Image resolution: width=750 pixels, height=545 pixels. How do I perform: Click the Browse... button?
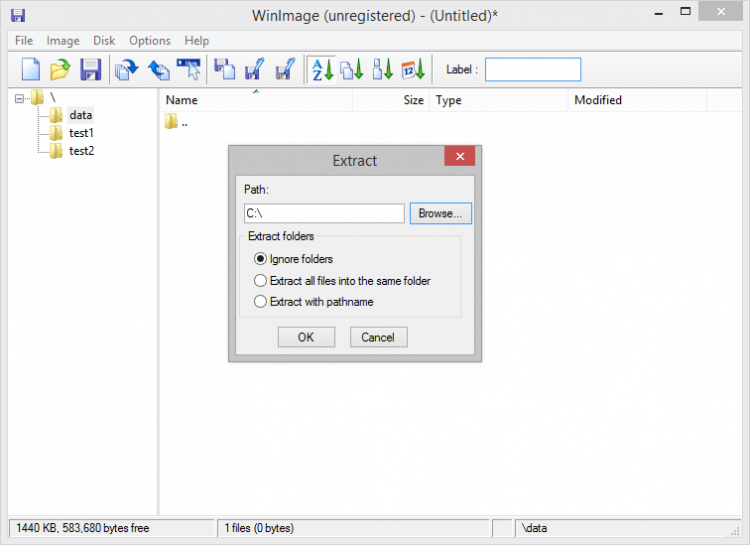coord(441,213)
